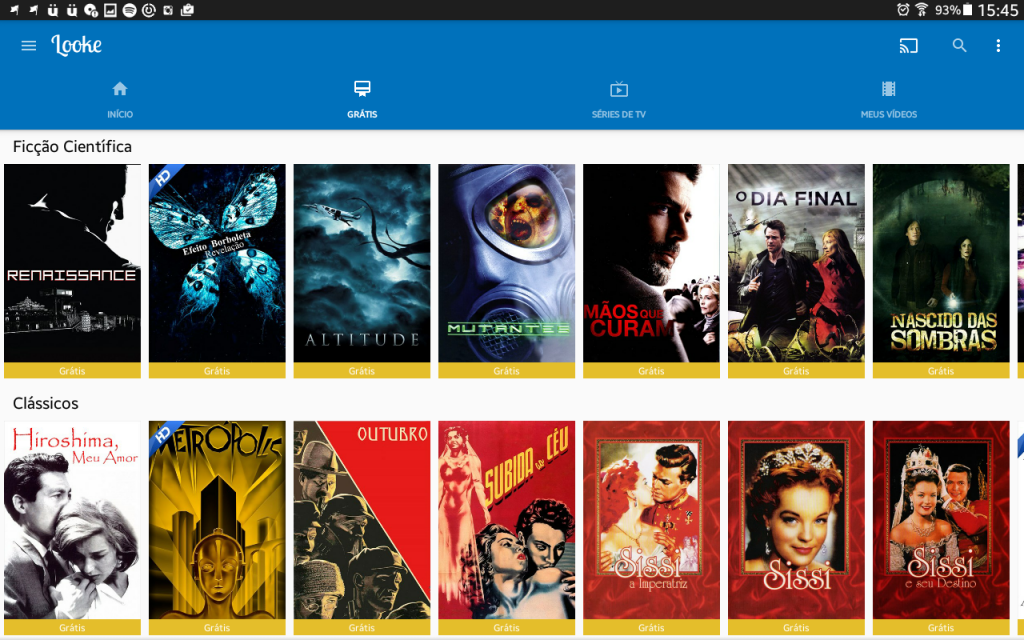Tap Grátis label under Hiroshima Meu Amor
The height and width of the screenshot is (640, 1024).
click(x=72, y=628)
